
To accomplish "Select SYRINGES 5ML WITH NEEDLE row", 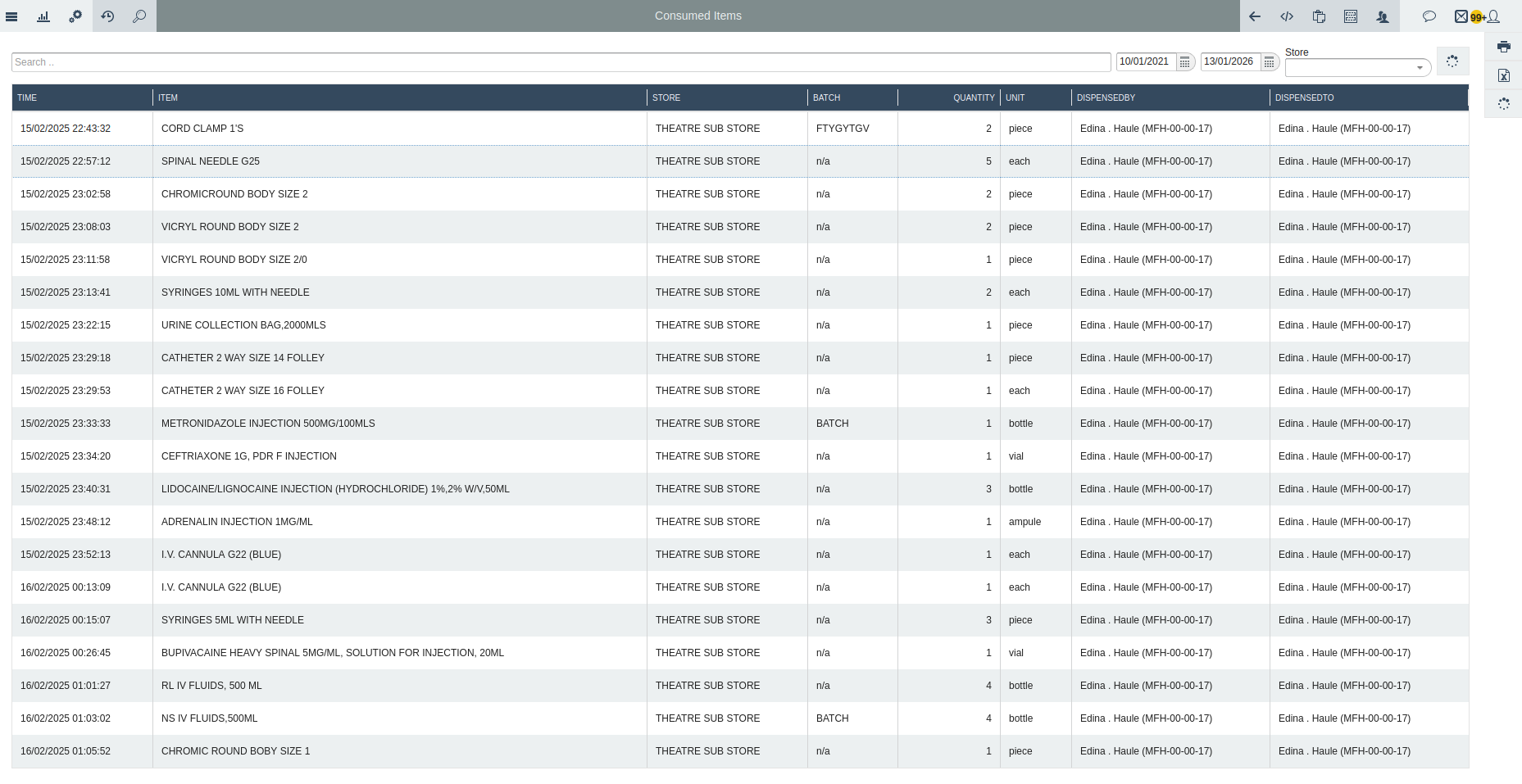I will coord(740,620).
